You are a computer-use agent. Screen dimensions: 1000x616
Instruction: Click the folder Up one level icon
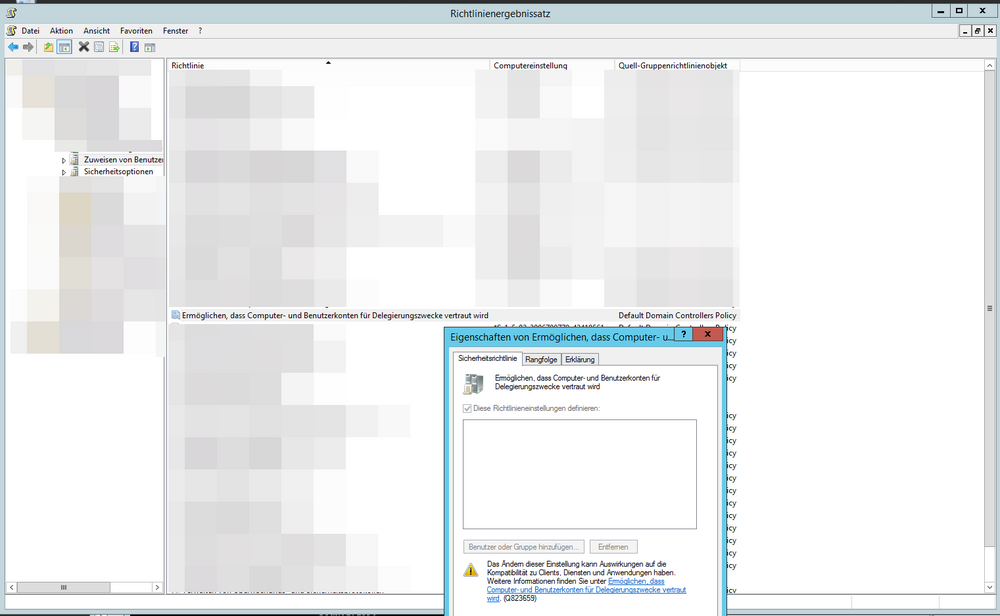pos(48,47)
